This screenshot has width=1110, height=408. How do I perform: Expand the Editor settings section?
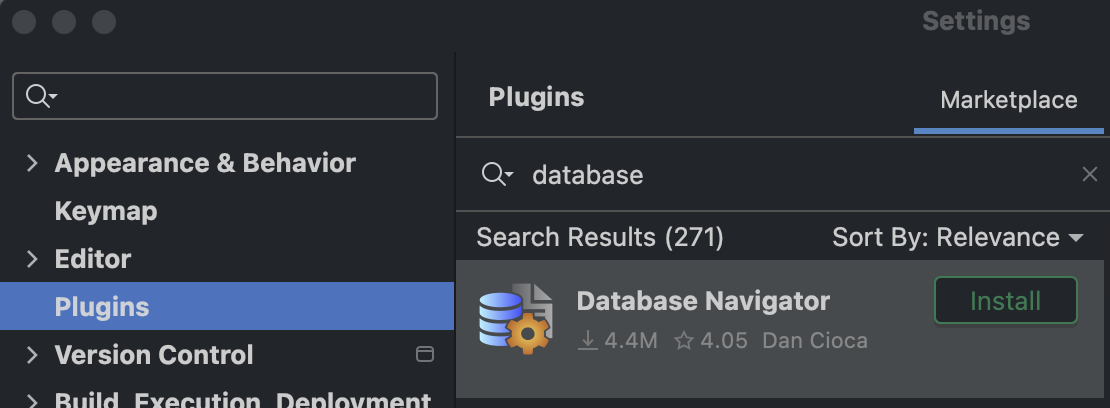[32, 259]
